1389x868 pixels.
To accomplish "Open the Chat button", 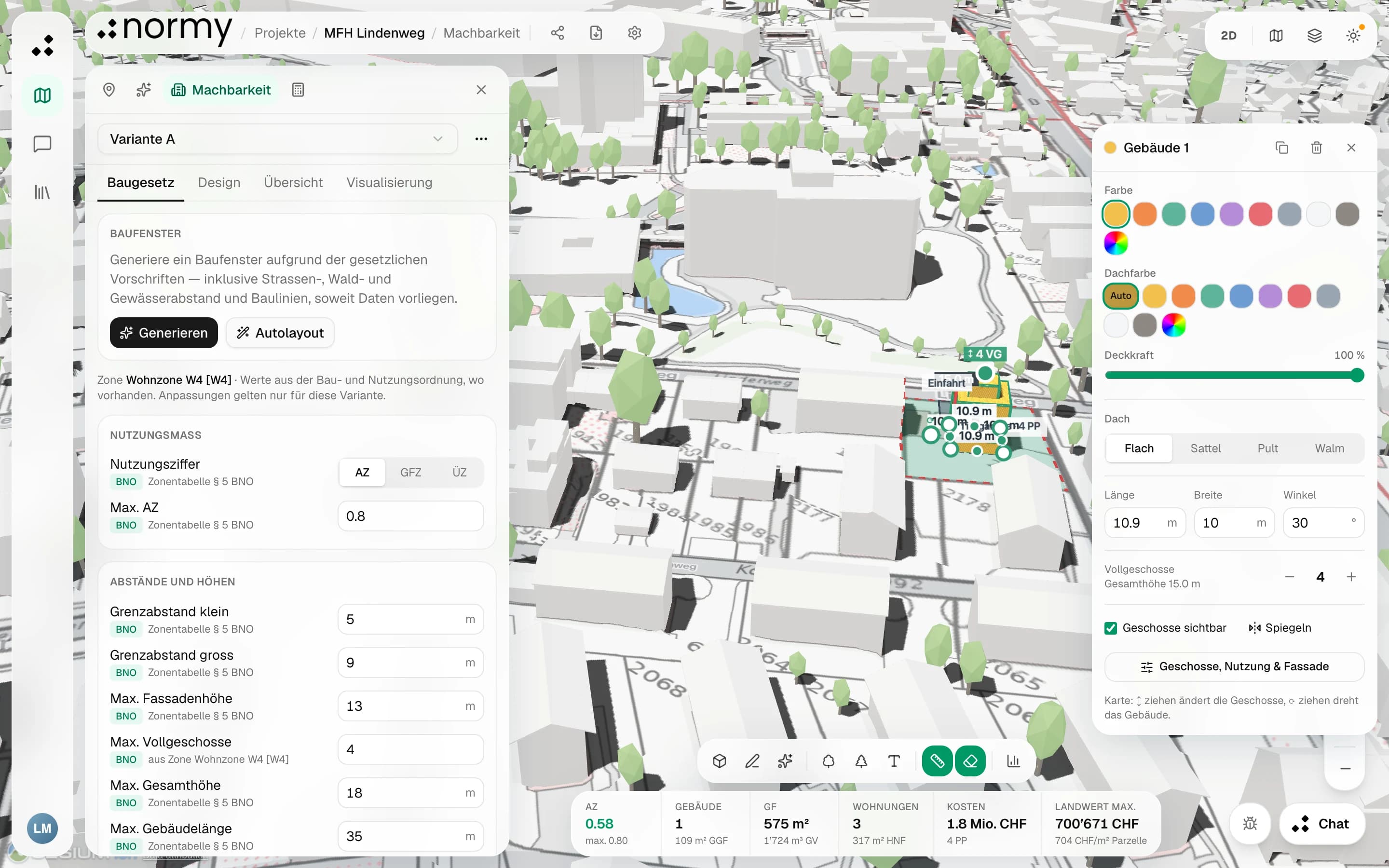I will click(1322, 824).
